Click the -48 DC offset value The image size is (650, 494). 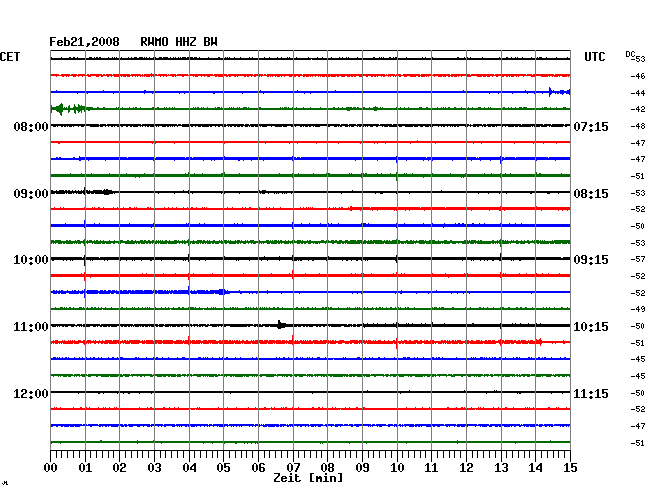638,126
